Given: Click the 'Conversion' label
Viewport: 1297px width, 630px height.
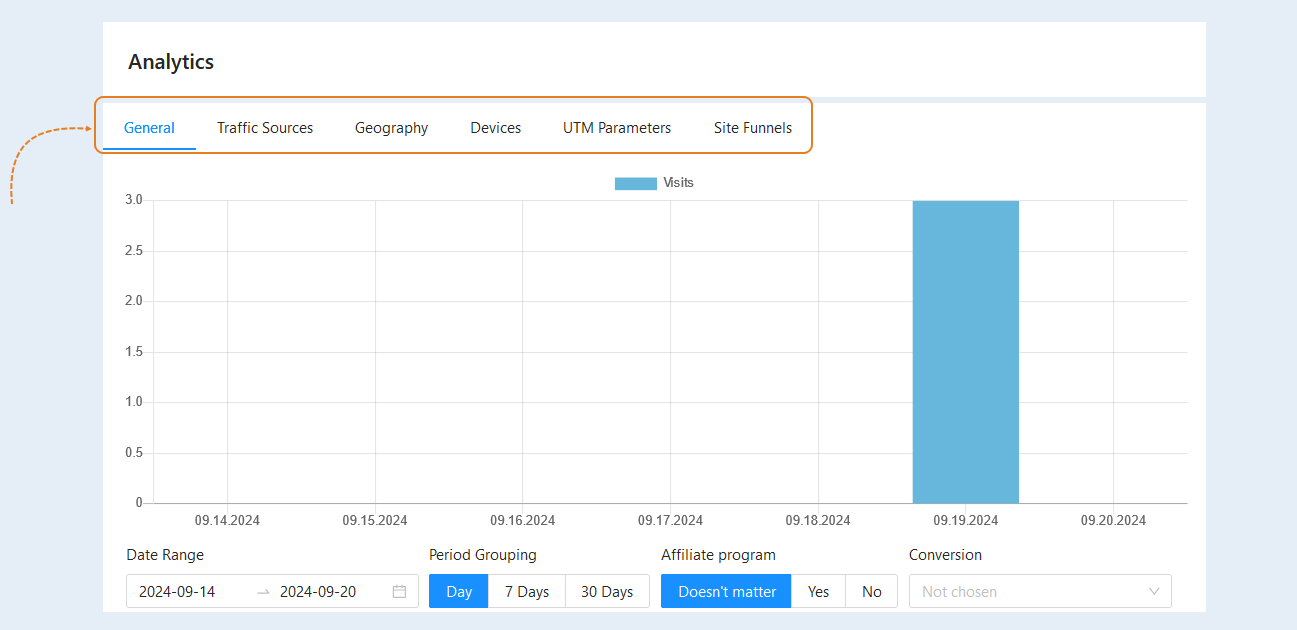Looking at the screenshot, I should click(945, 555).
